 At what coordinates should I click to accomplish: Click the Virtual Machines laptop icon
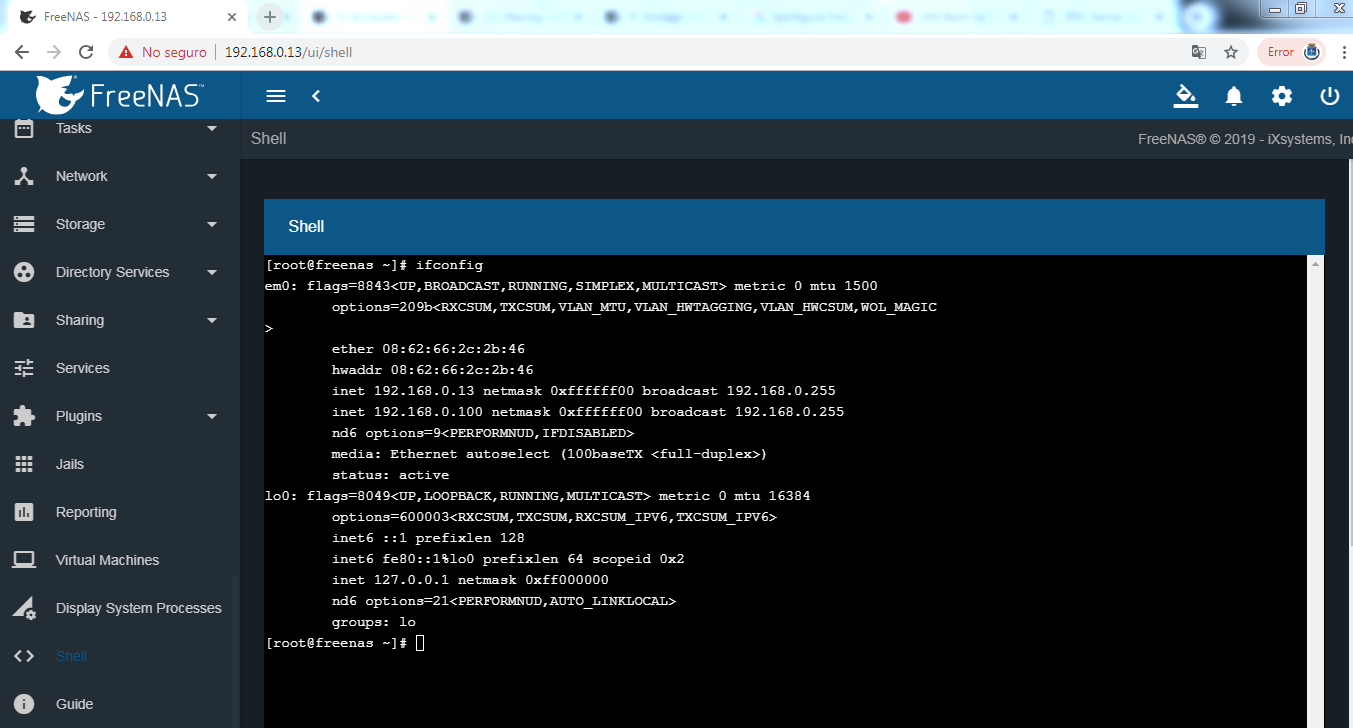tap(24, 560)
